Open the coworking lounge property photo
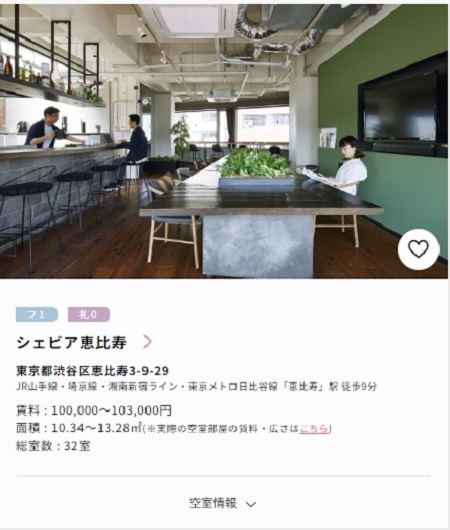The height and width of the screenshot is (530, 450). (x=224, y=141)
